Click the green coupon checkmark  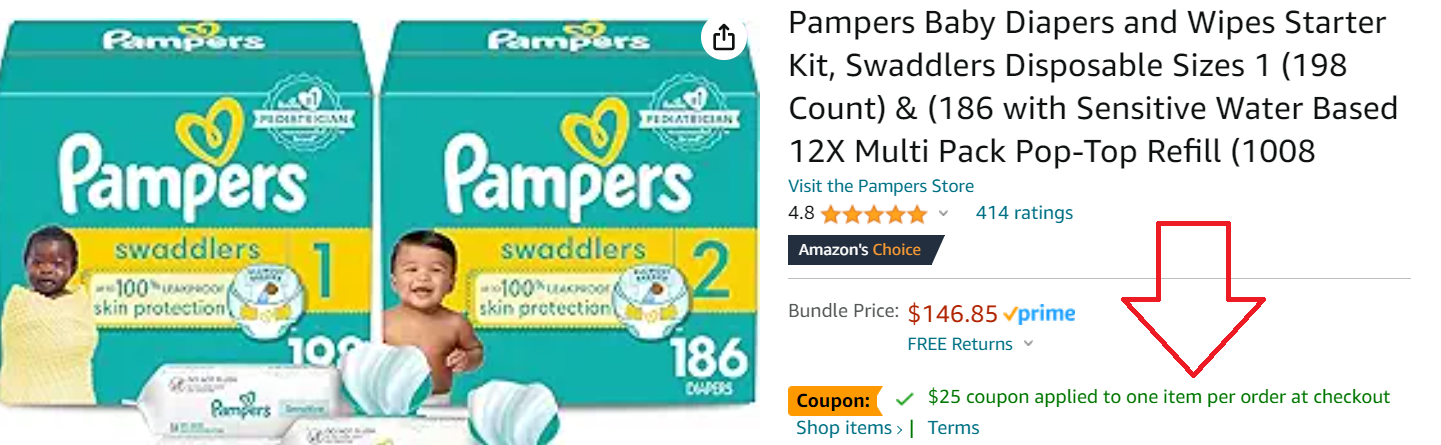905,399
